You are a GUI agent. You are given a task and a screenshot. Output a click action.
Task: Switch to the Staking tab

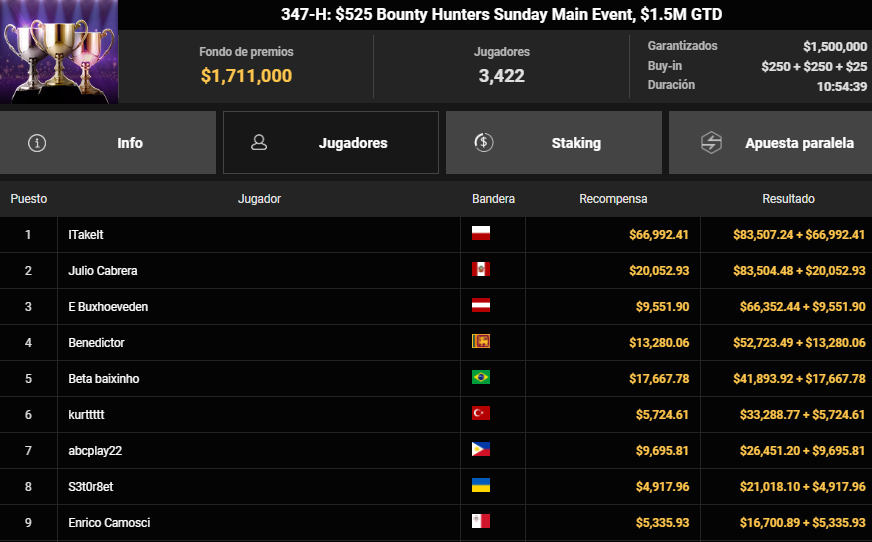pyautogui.click(x=554, y=142)
